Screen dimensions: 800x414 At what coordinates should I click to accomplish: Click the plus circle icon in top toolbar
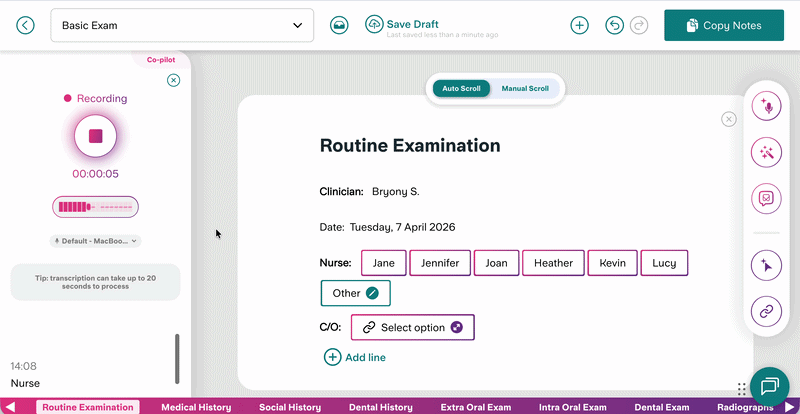coord(579,26)
